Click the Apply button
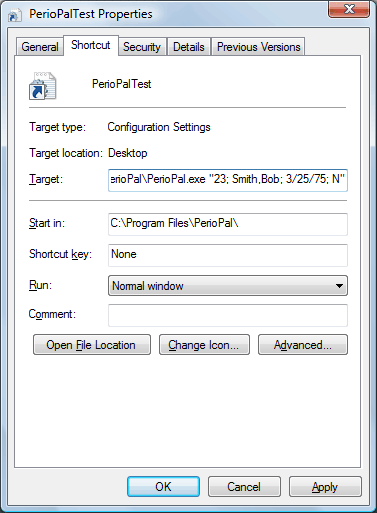The height and width of the screenshot is (513, 377). (x=325, y=487)
